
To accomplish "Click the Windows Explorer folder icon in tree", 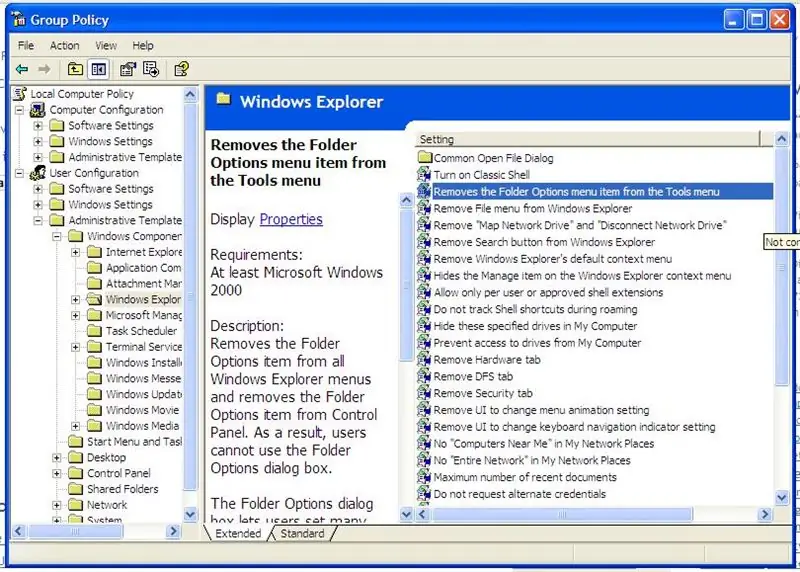I will [94, 299].
